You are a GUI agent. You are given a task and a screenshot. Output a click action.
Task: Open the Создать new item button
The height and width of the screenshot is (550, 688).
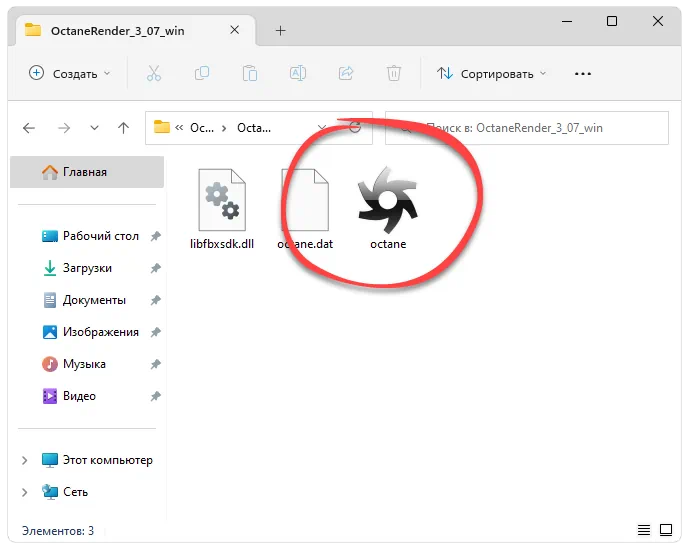[69, 73]
